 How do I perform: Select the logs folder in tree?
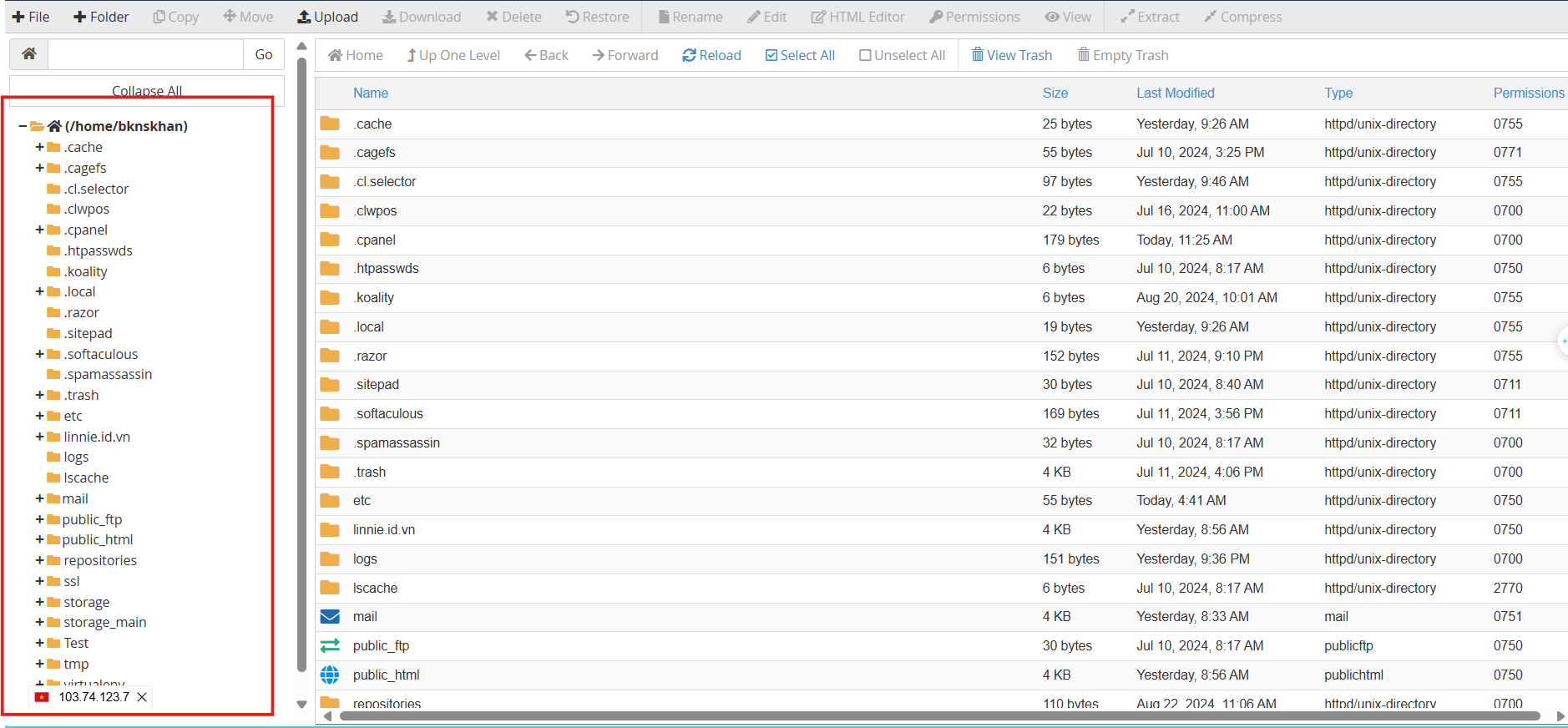[x=76, y=457]
